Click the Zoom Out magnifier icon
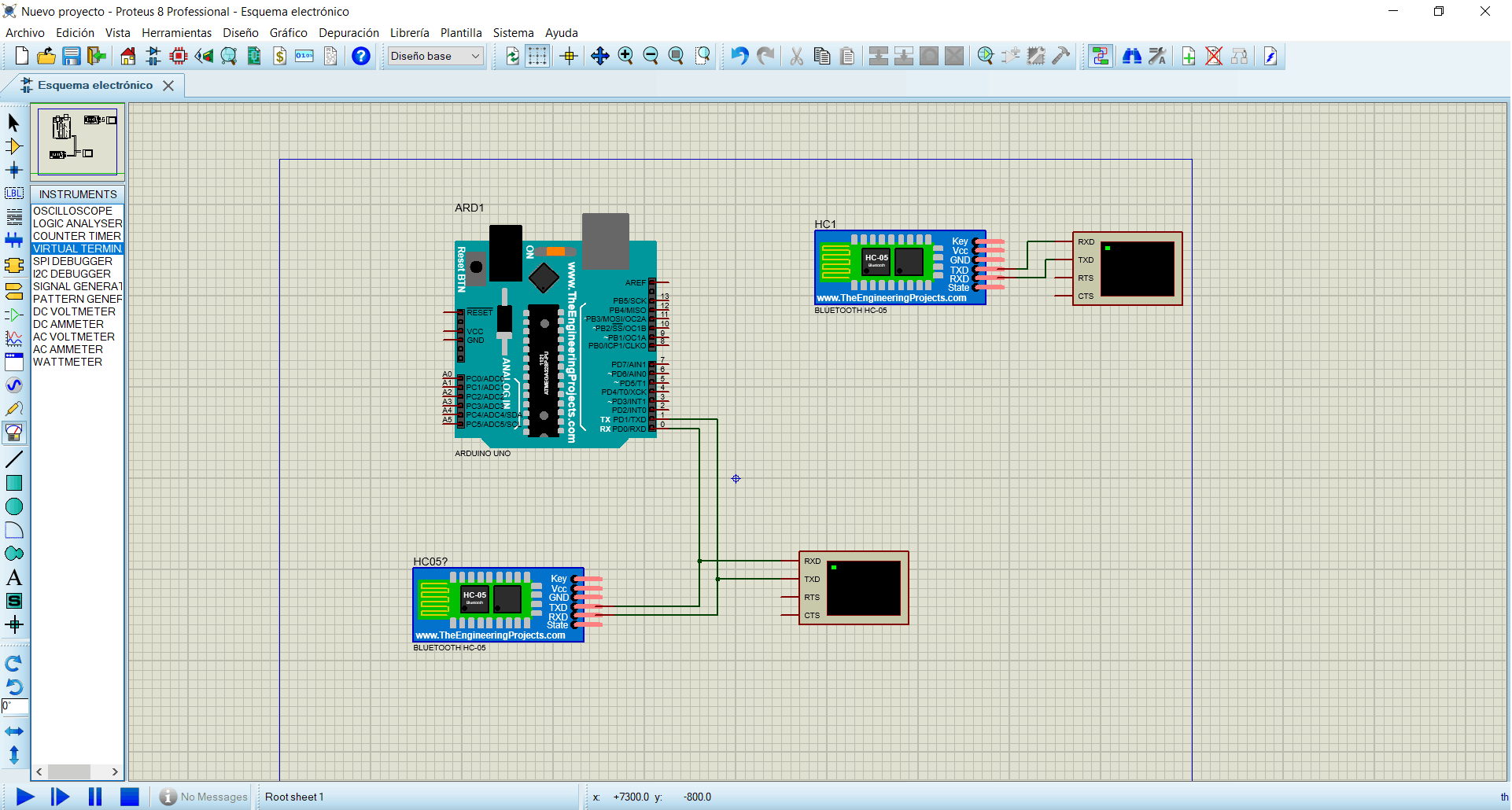 (651, 56)
